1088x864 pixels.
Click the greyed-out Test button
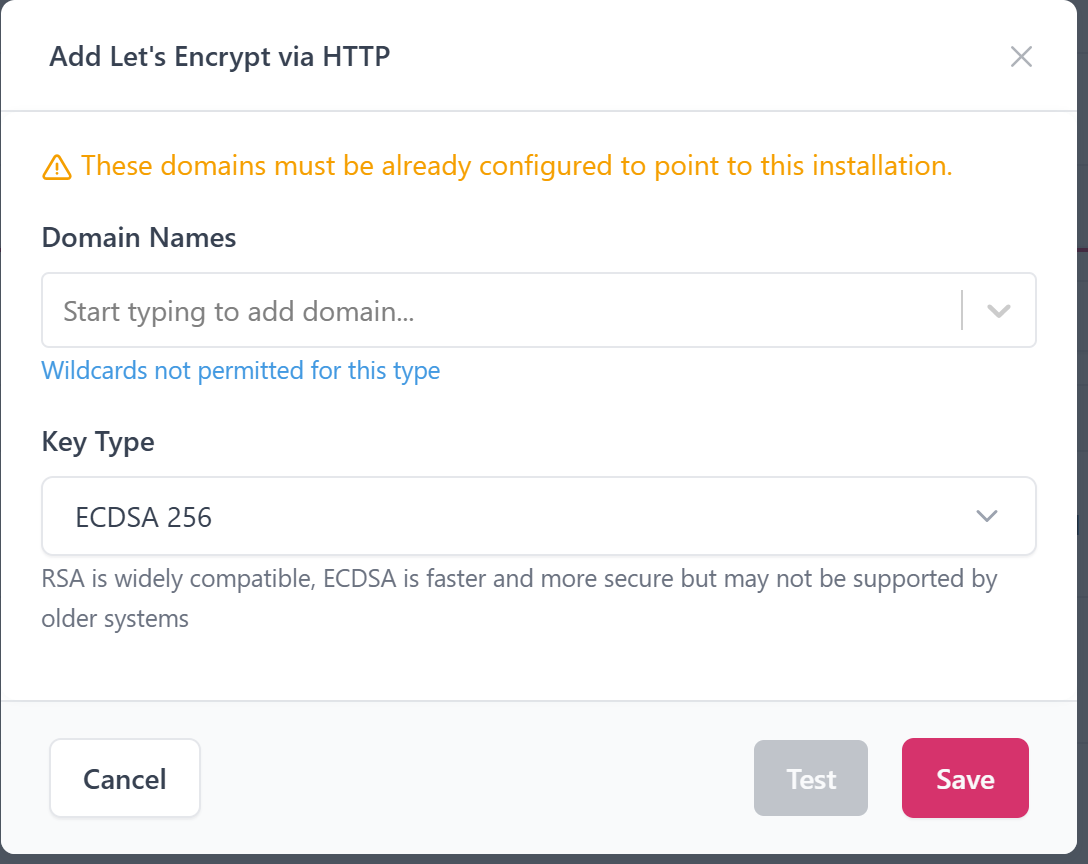pyautogui.click(x=810, y=779)
